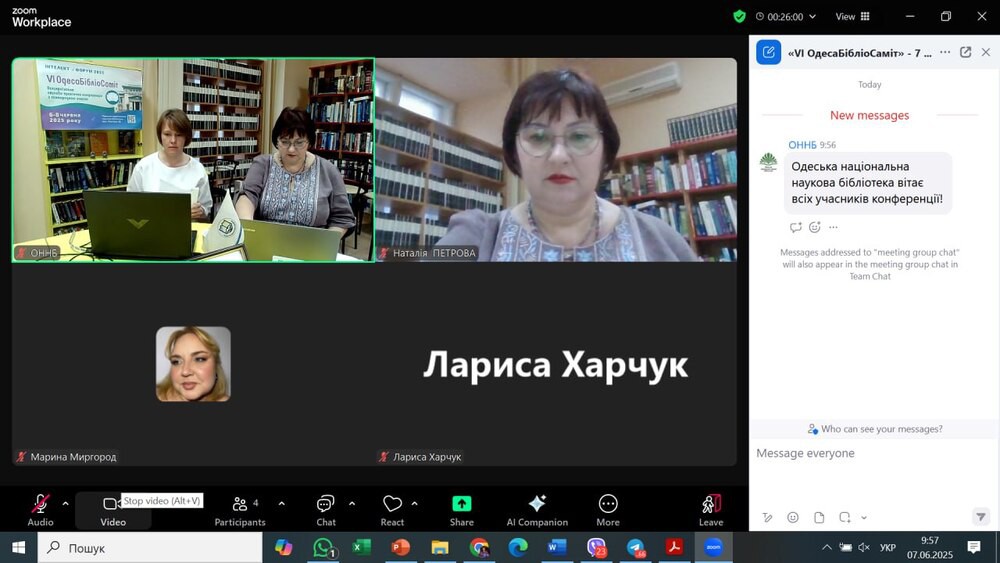Click the Message everyone input field
Image resolution: width=1000 pixels, height=563 pixels.
[860, 454]
